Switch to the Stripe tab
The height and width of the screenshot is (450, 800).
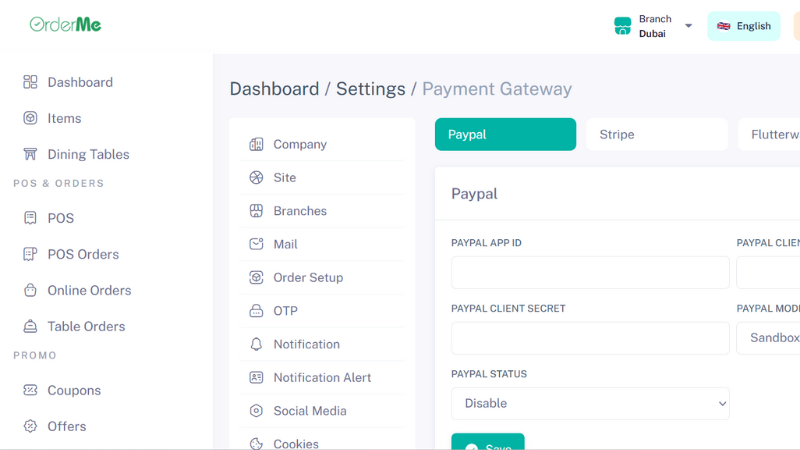pyautogui.click(x=656, y=134)
